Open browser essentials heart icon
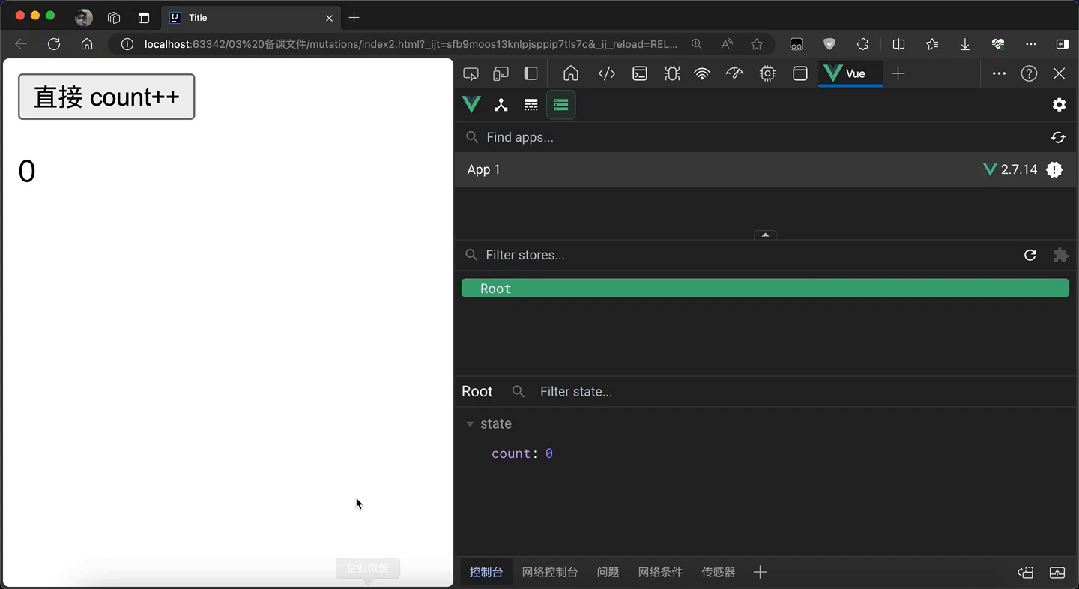1079x589 pixels. point(998,44)
